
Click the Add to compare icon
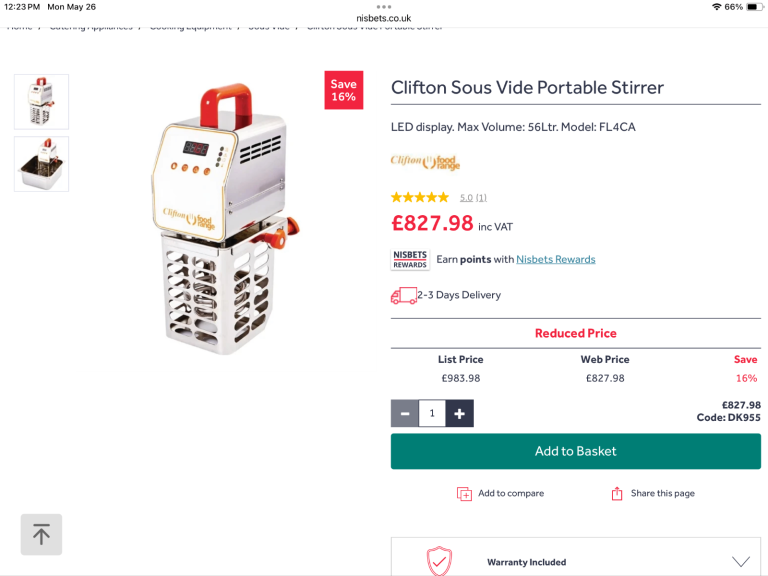[x=464, y=494]
